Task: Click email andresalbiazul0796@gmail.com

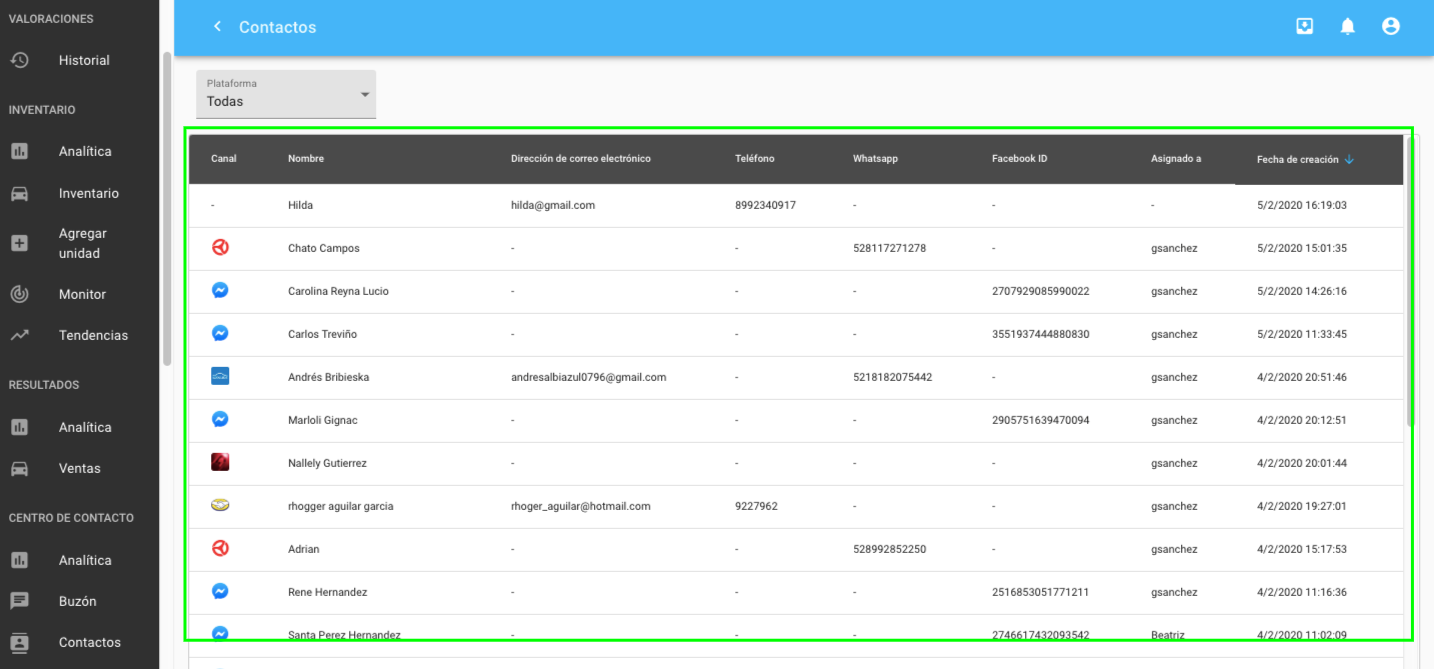Action: pos(588,377)
